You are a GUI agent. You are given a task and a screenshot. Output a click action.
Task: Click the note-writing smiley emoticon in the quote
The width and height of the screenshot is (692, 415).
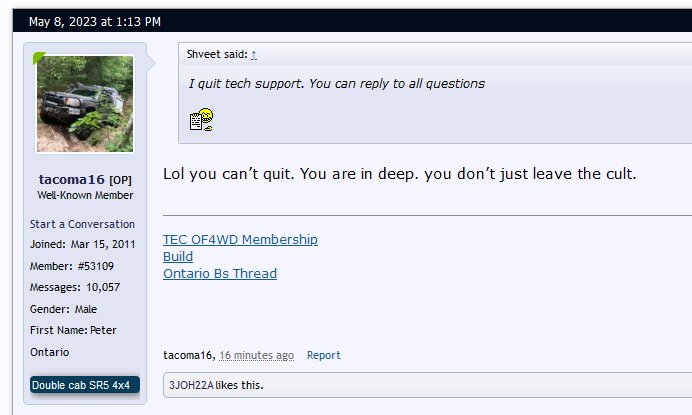(x=201, y=120)
